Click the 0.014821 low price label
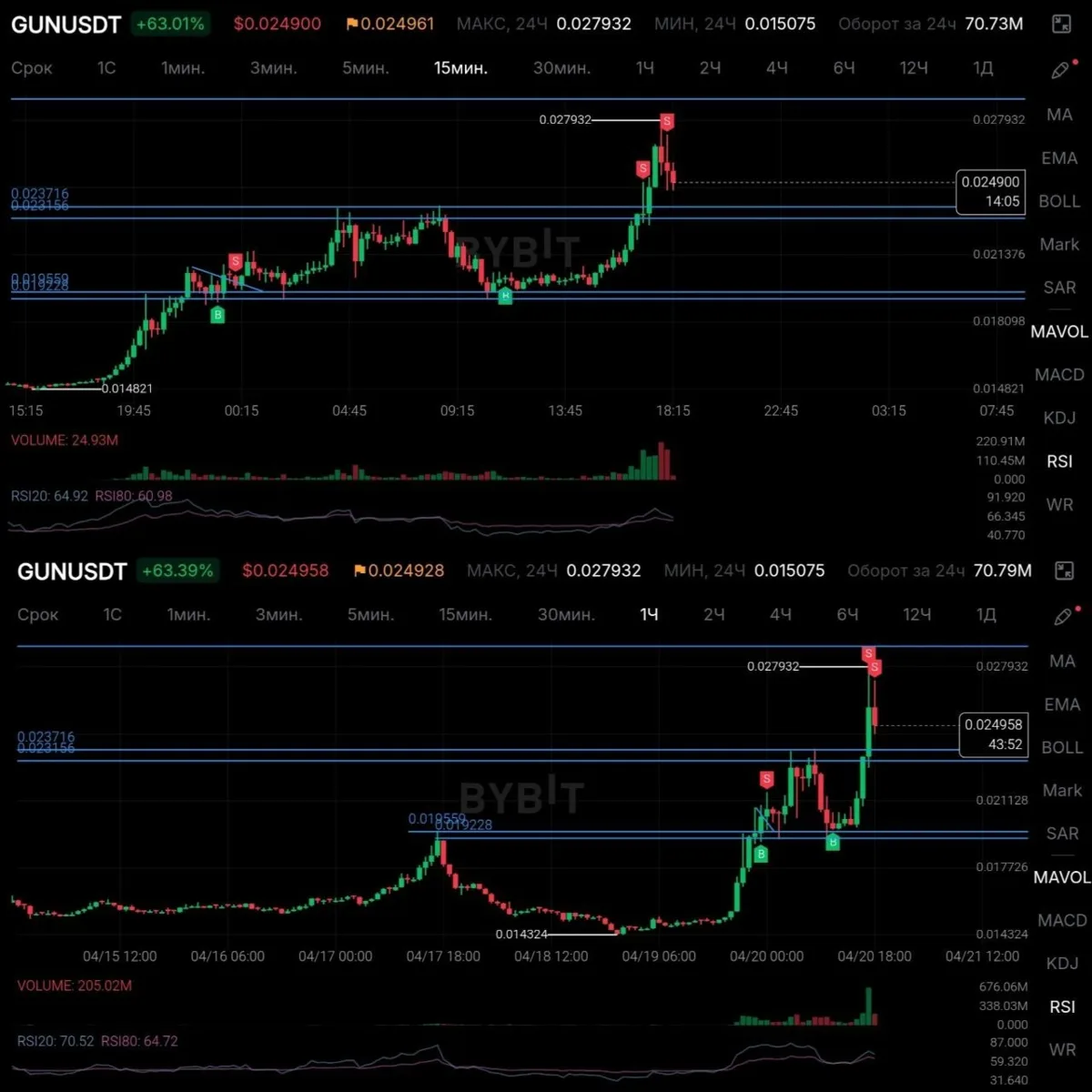This screenshot has height=1092, width=1092. 126,389
